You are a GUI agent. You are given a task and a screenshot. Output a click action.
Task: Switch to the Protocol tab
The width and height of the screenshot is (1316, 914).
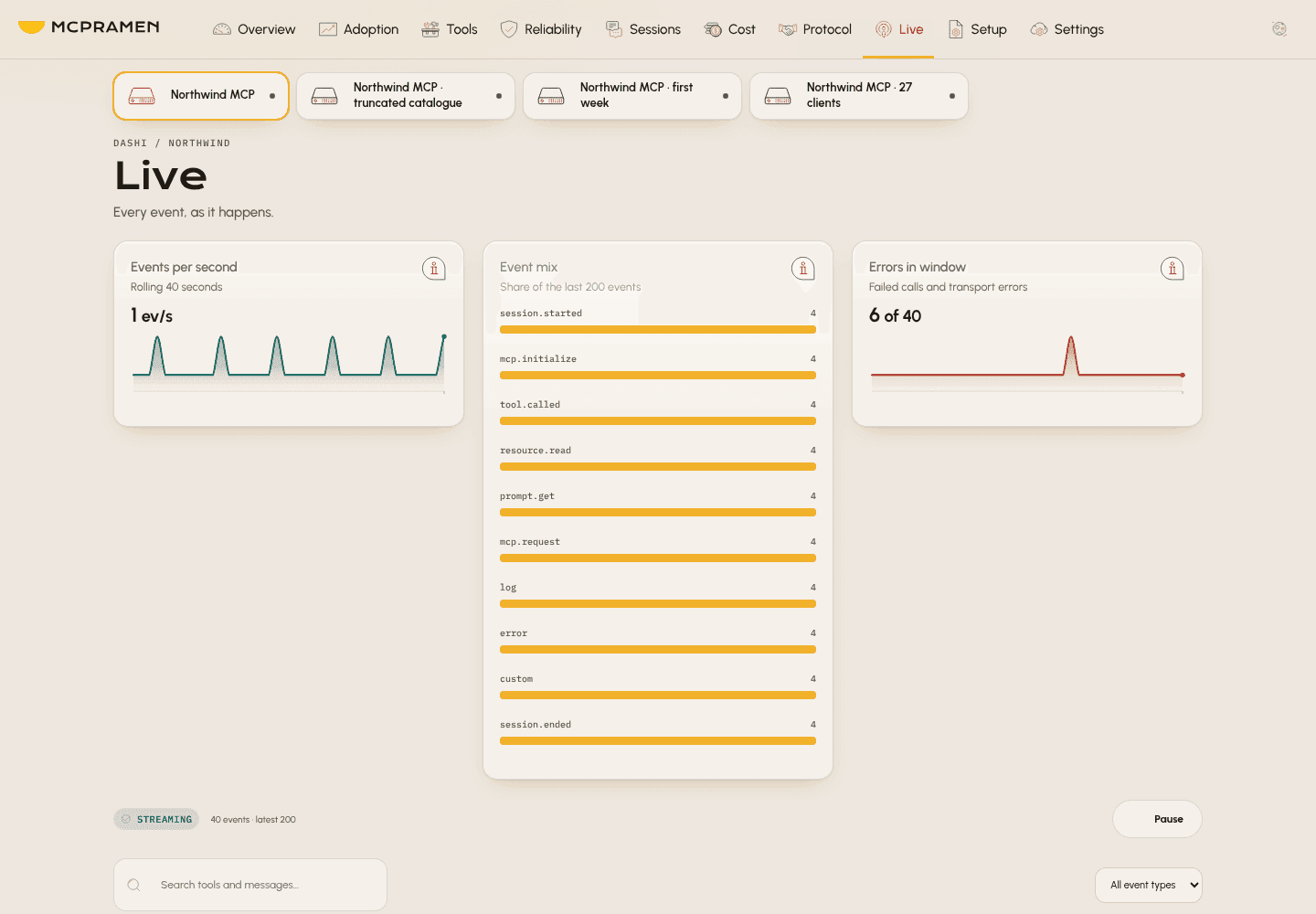point(815,29)
